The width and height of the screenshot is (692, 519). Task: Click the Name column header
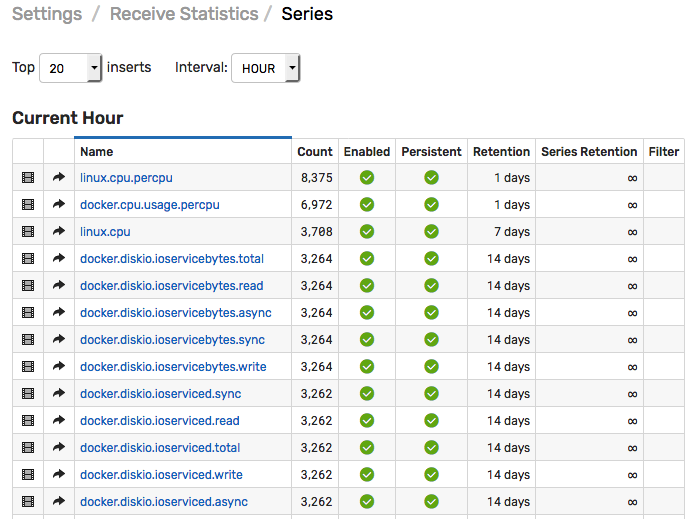pos(97,152)
